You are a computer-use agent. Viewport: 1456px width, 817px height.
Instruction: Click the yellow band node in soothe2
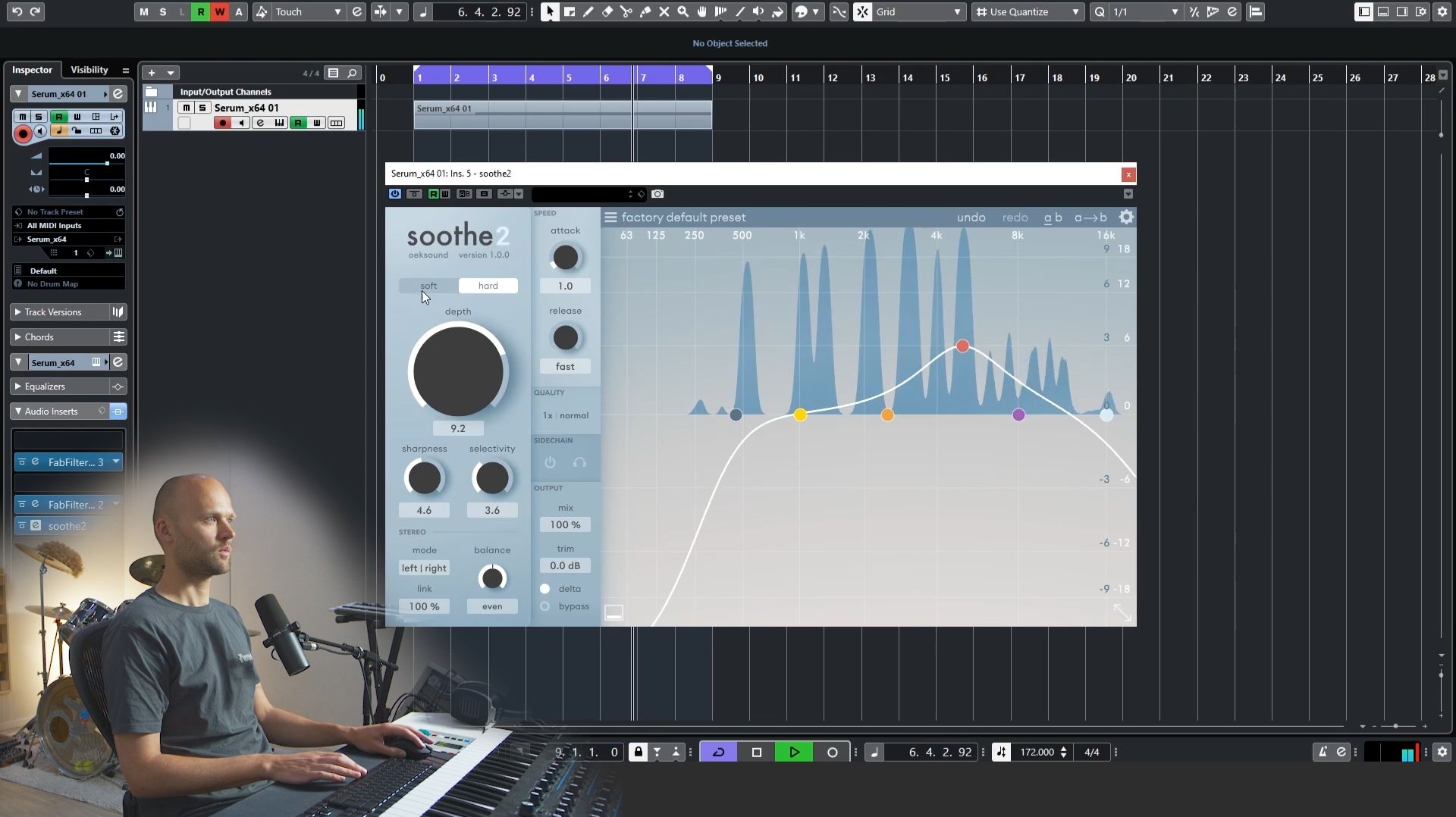click(800, 415)
